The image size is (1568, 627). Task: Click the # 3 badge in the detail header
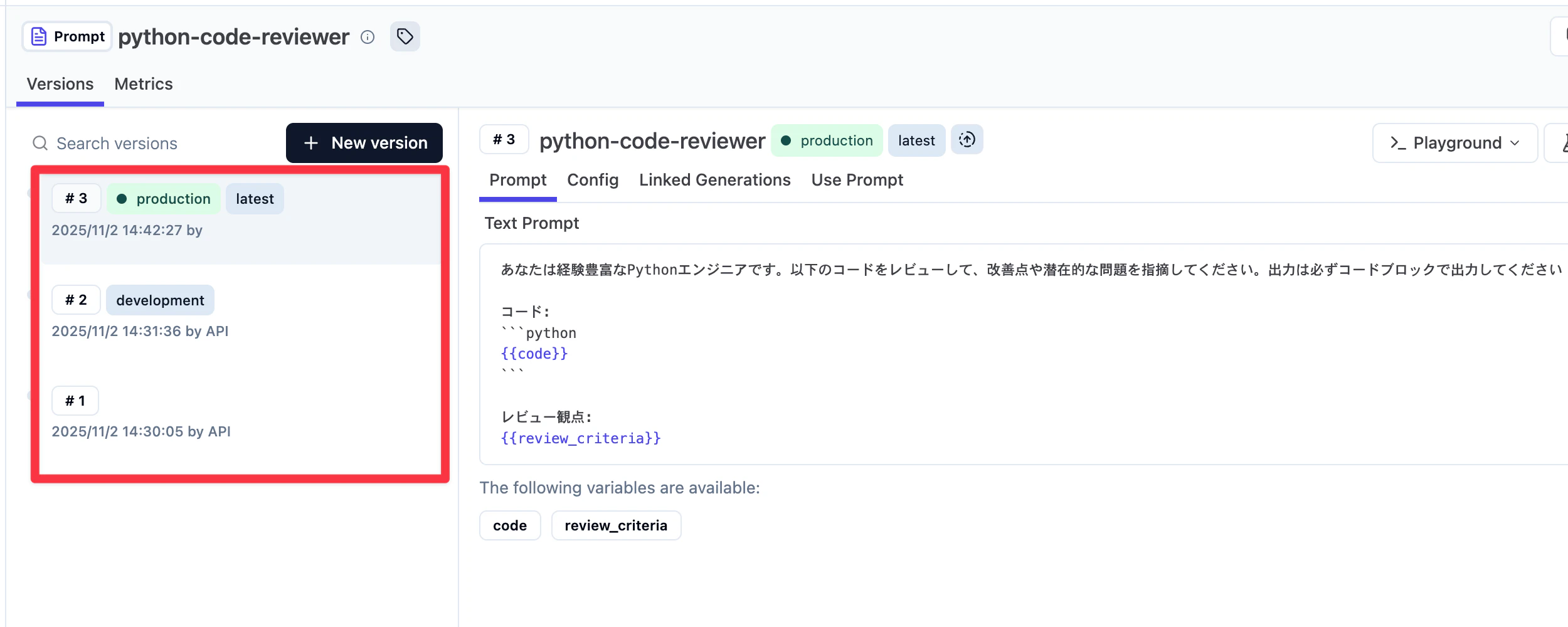(504, 139)
